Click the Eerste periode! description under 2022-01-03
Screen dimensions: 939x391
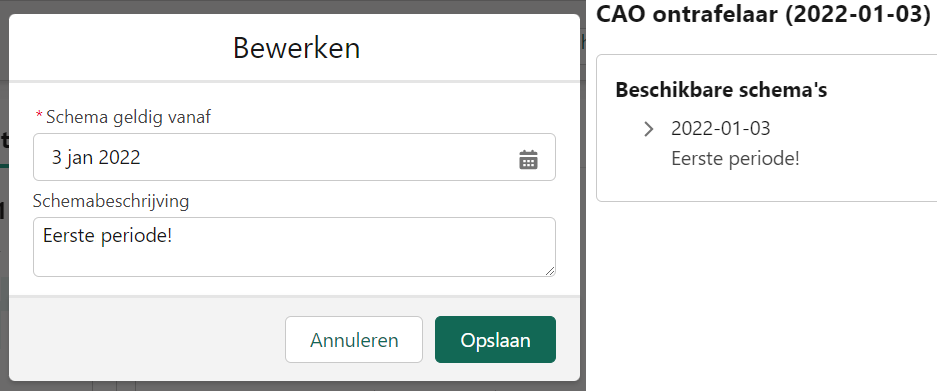[x=735, y=159]
